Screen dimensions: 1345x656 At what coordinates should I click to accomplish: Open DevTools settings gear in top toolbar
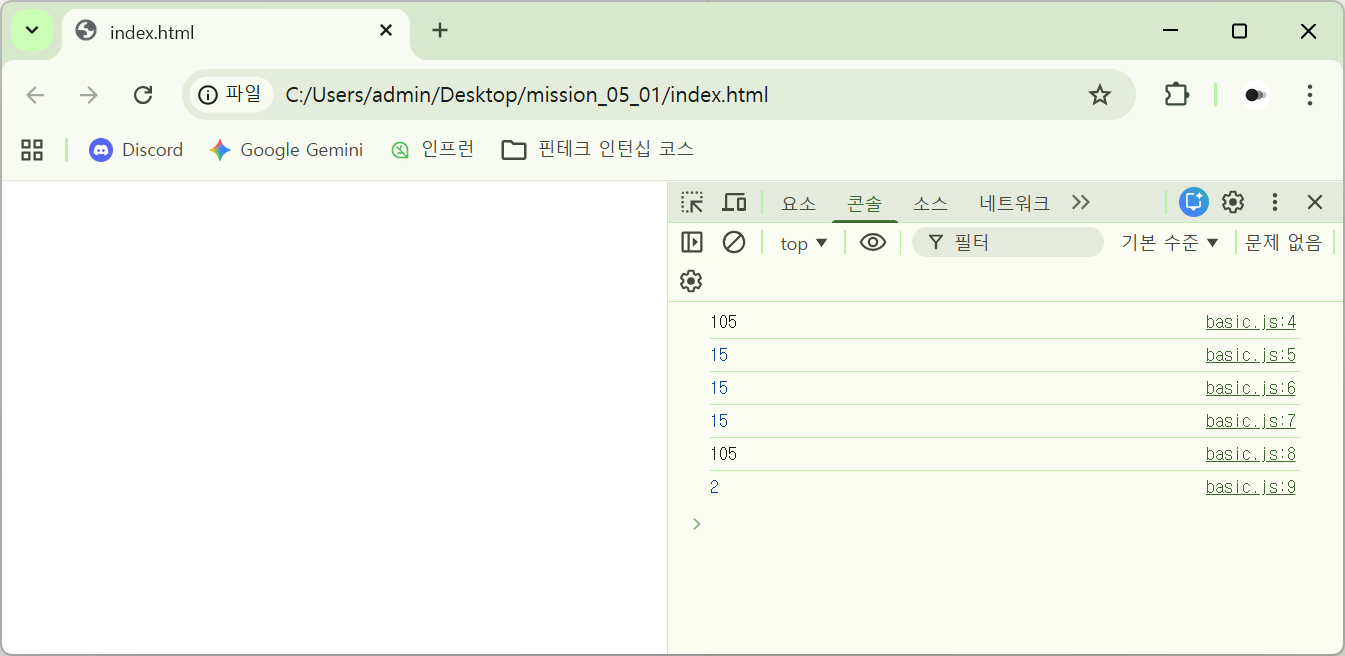(1233, 202)
